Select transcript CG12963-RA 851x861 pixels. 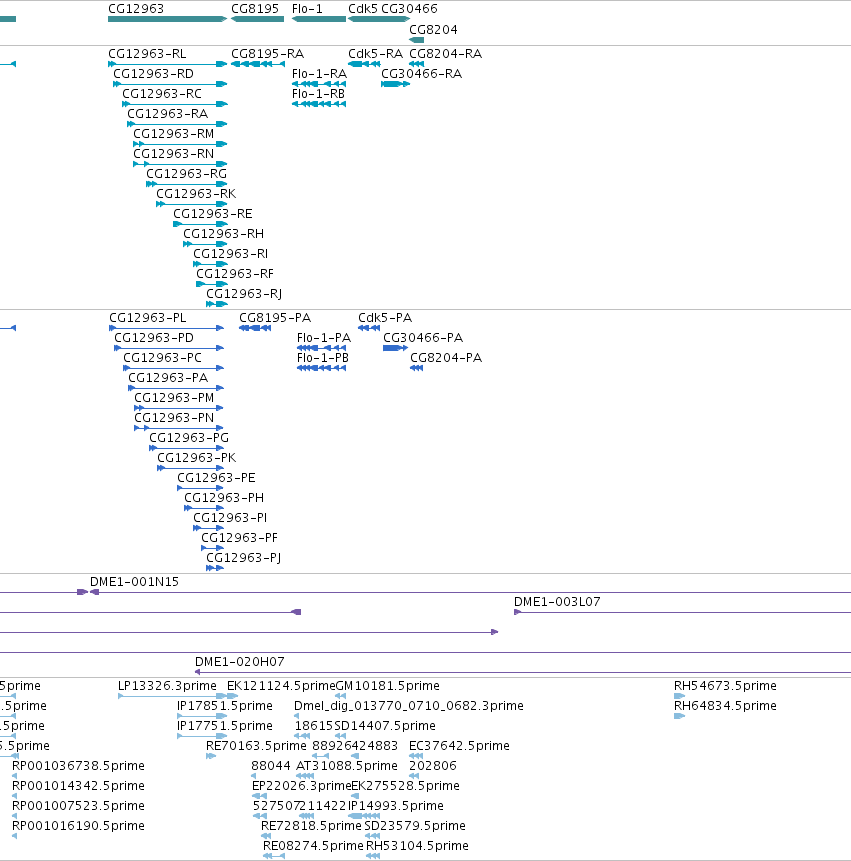177,124
